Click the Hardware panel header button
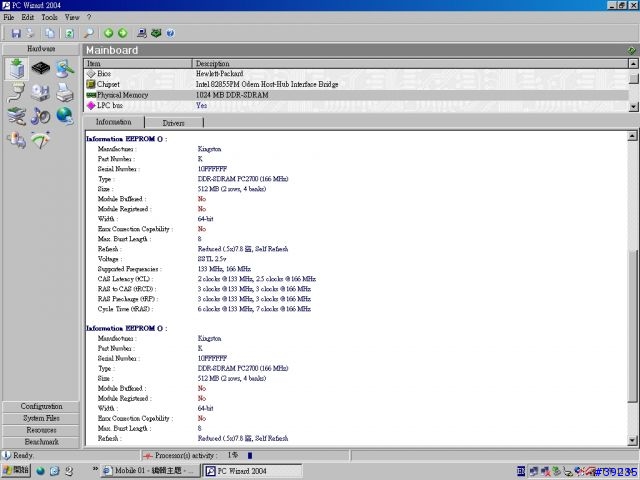The height and width of the screenshot is (480, 640). (41, 49)
